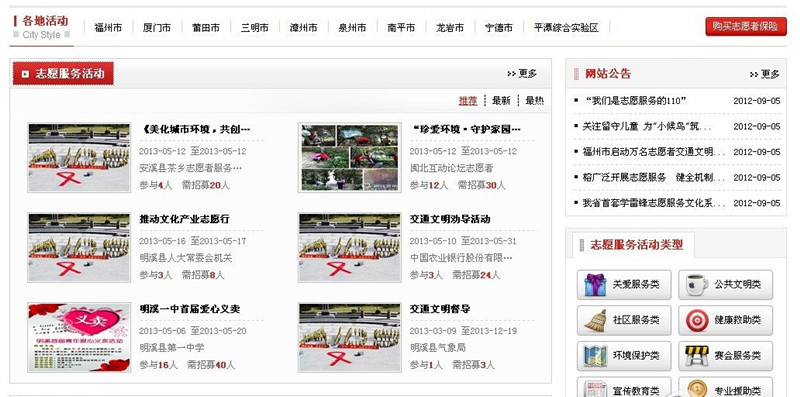
Task: Open the "珍爱环境·守护家园 activity title
Action: [466, 130]
